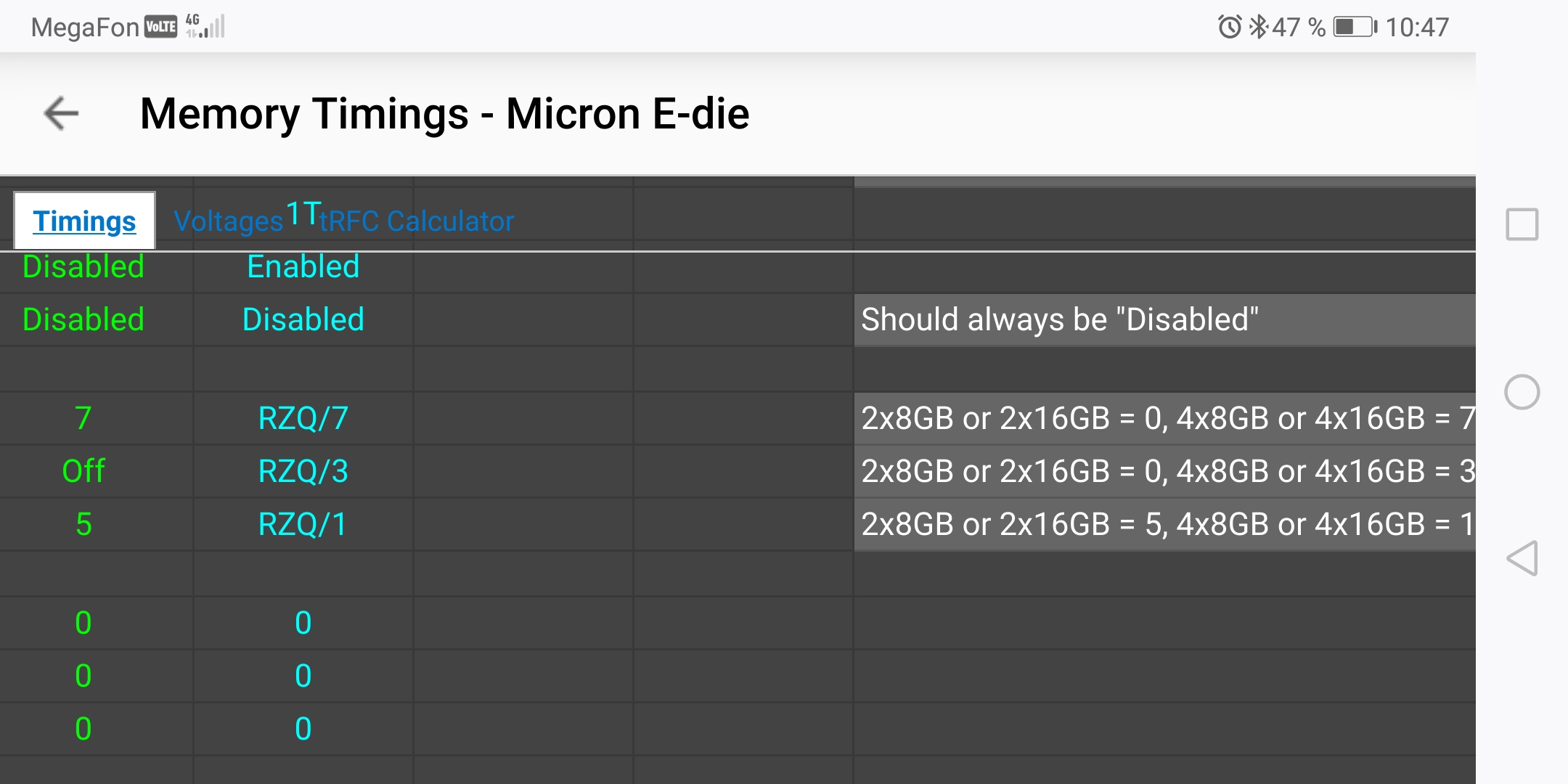The image size is (1568, 784).
Task: Tap the clock showing 10:47
Action: coord(1417,28)
